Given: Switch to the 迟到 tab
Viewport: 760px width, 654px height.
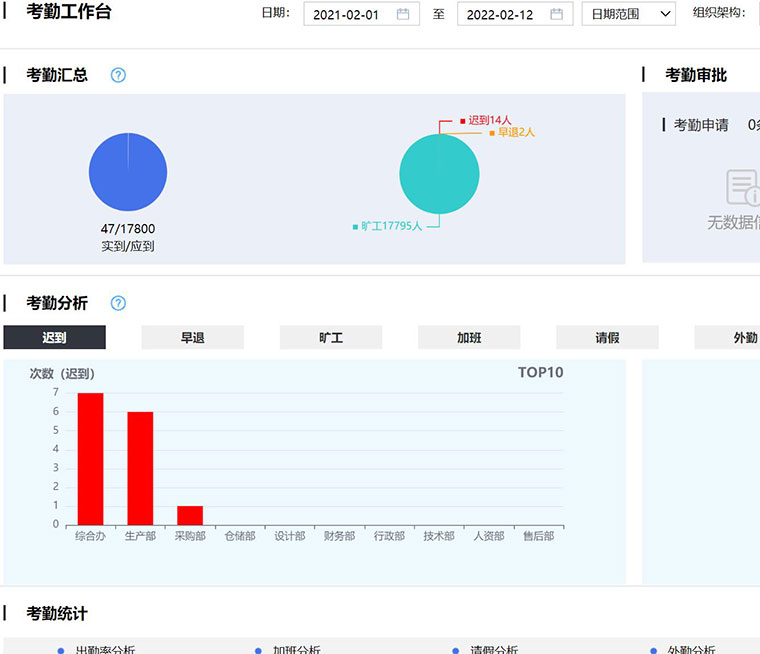Looking at the screenshot, I should point(54,338).
